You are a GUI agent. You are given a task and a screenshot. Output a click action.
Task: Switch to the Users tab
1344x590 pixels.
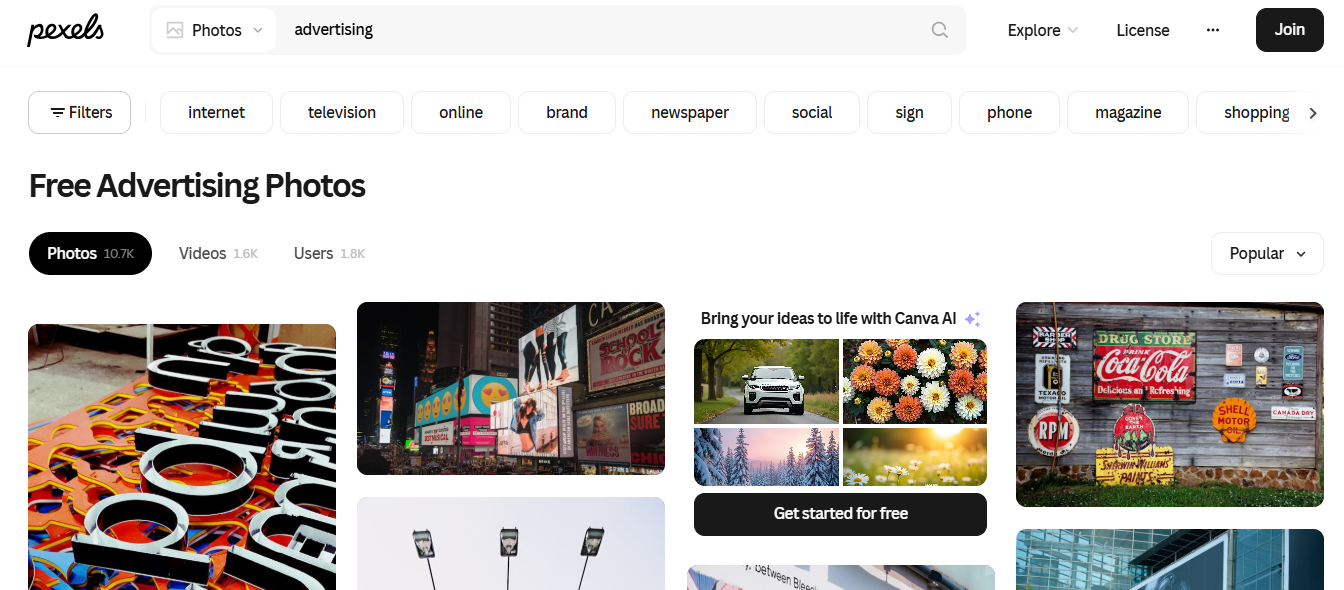pyautogui.click(x=313, y=253)
